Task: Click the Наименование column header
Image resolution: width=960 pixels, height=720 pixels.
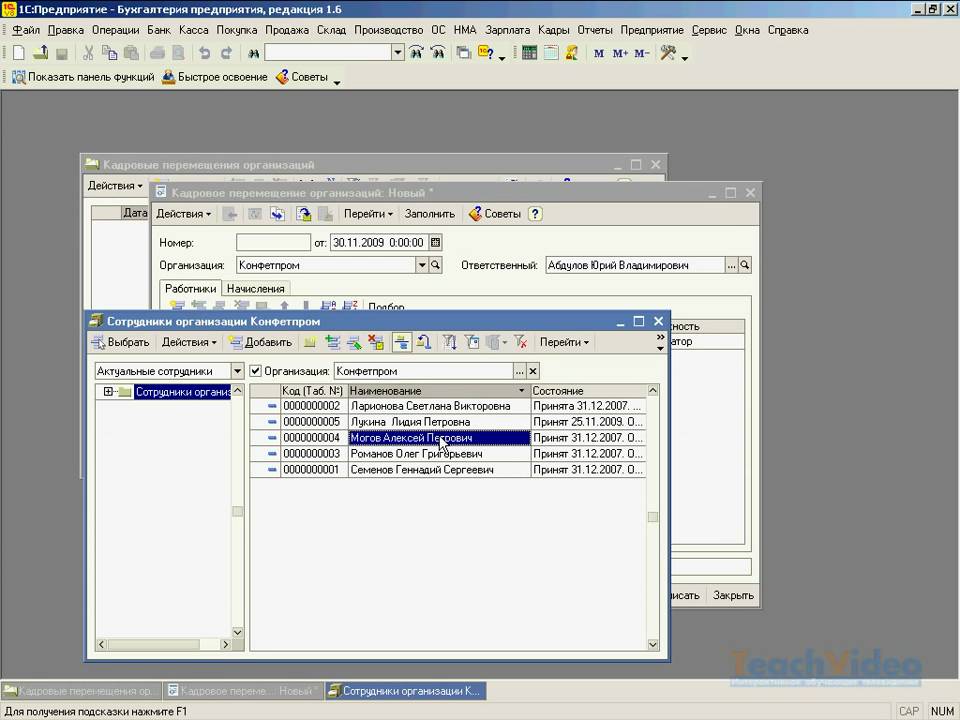Action: coord(438,391)
